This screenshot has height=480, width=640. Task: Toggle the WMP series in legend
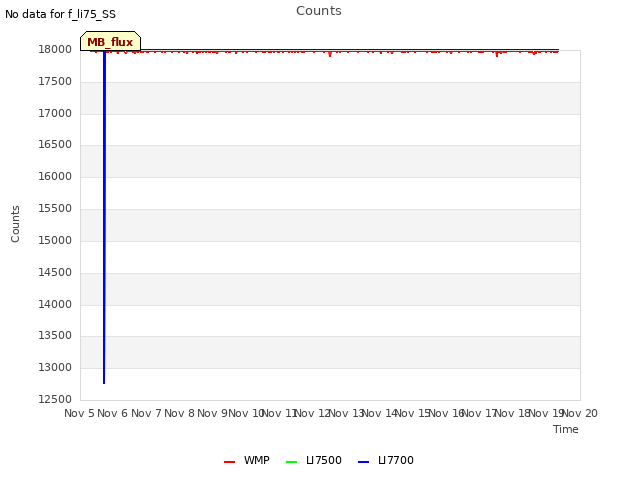click(x=247, y=460)
